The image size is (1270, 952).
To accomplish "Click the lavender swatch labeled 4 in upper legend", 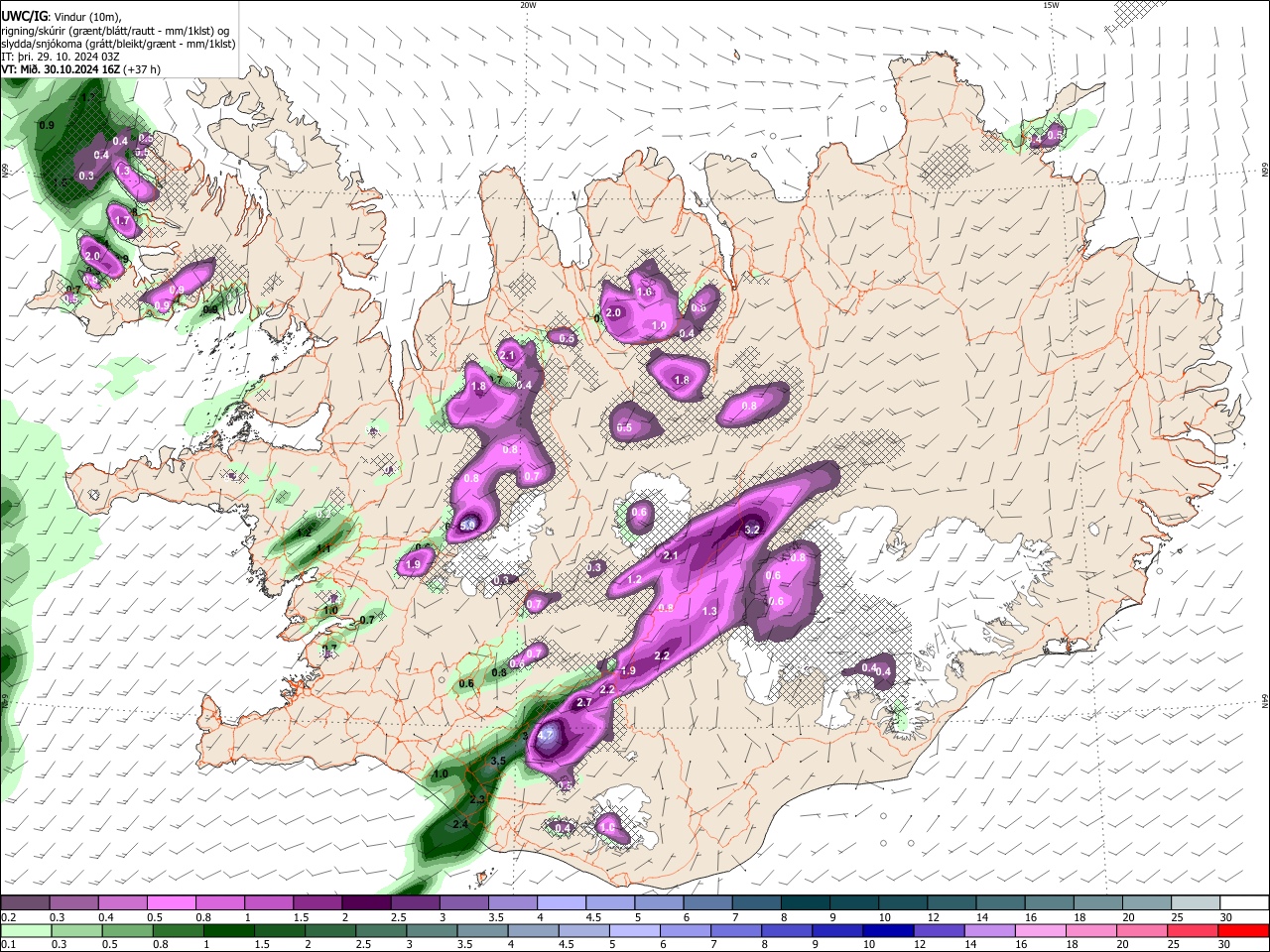I will click(562, 903).
